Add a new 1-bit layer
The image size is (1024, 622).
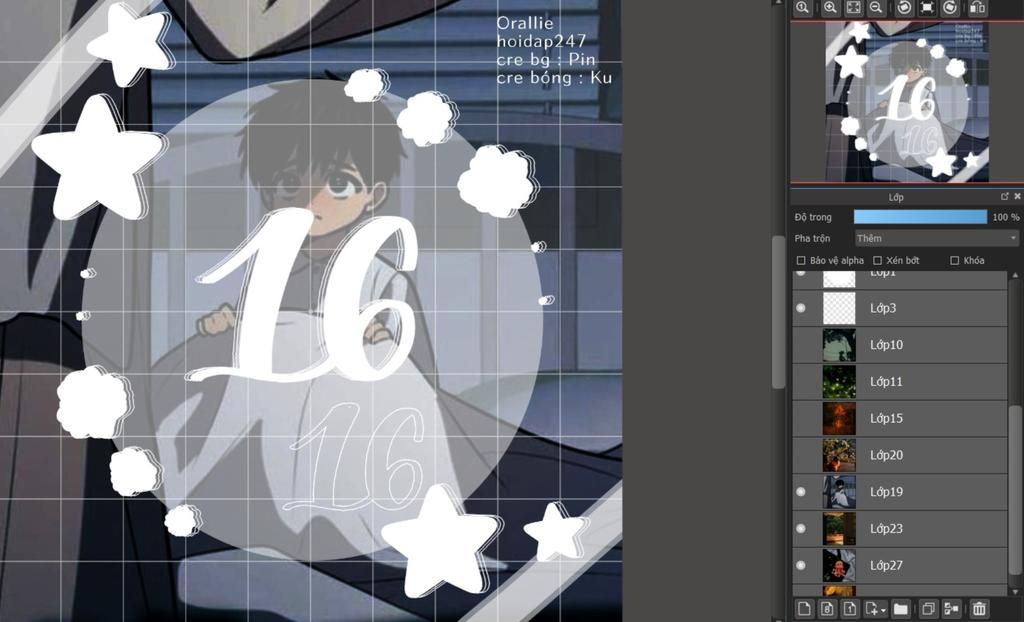point(850,609)
